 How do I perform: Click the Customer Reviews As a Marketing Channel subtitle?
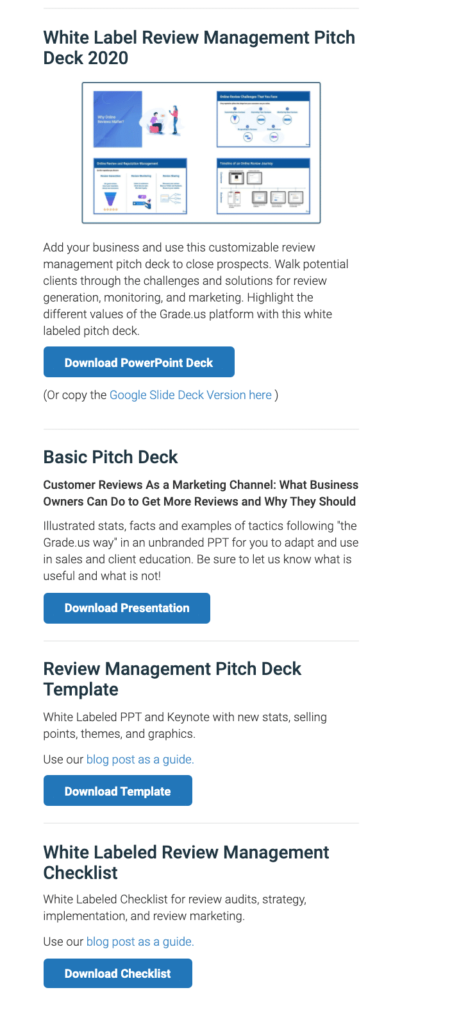pyautogui.click(x=200, y=494)
